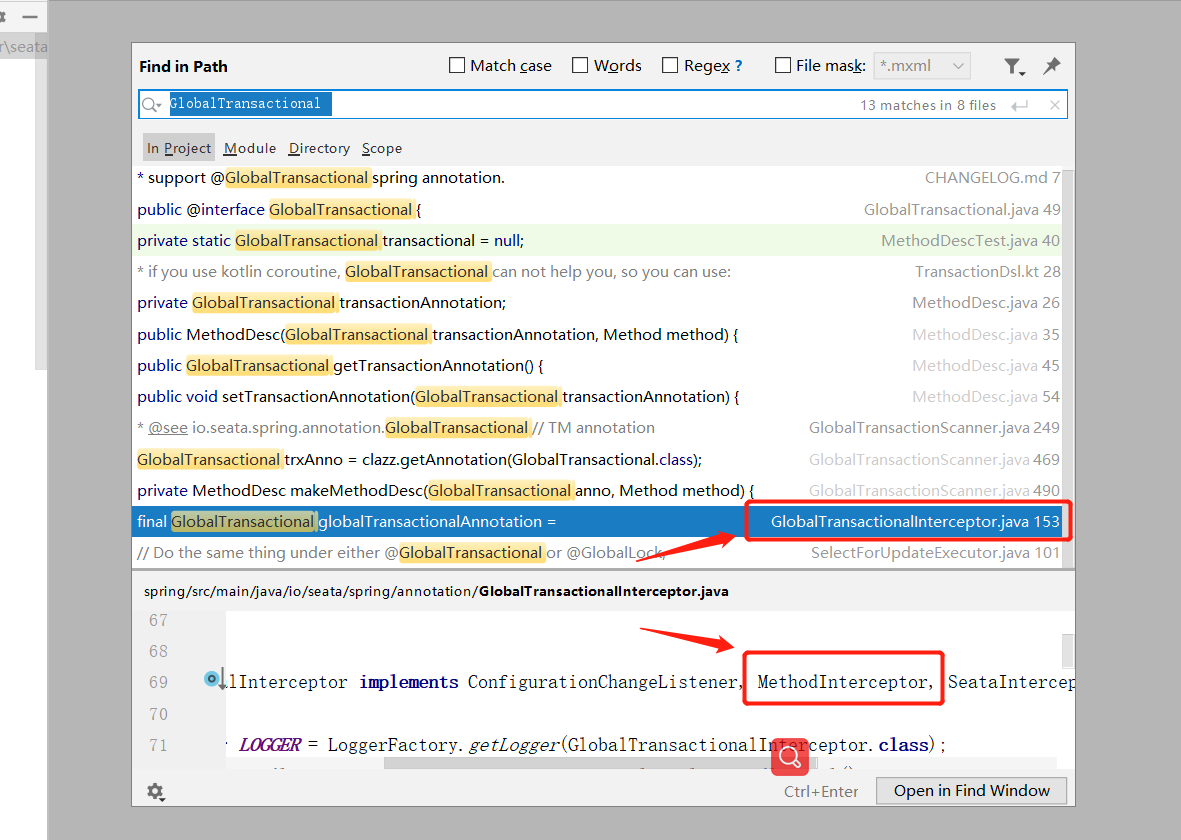This screenshot has height=840, width=1181.
Task: Select the MethodDesc.java 35 result
Action: pos(597,334)
